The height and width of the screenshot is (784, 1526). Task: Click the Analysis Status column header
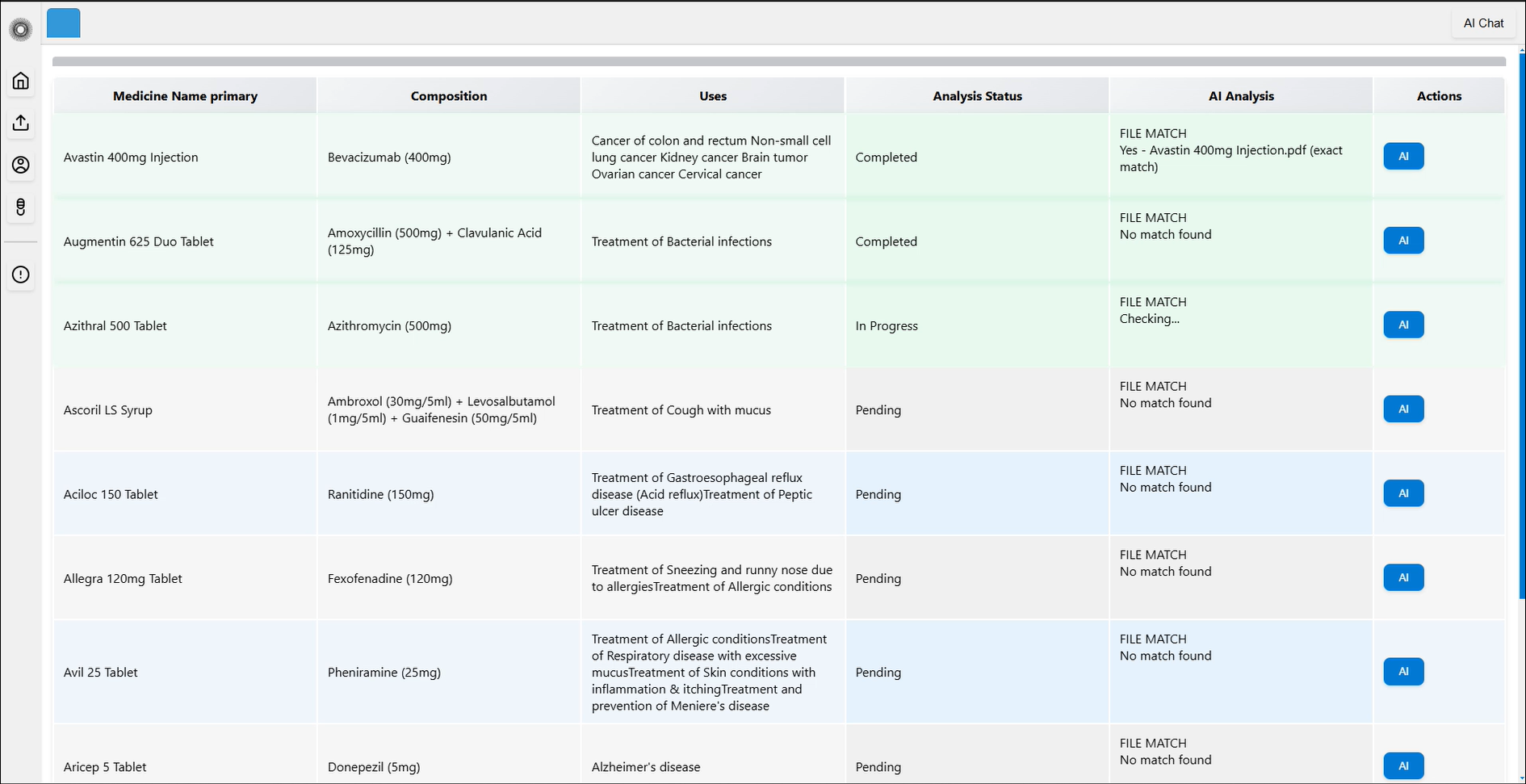(977, 96)
